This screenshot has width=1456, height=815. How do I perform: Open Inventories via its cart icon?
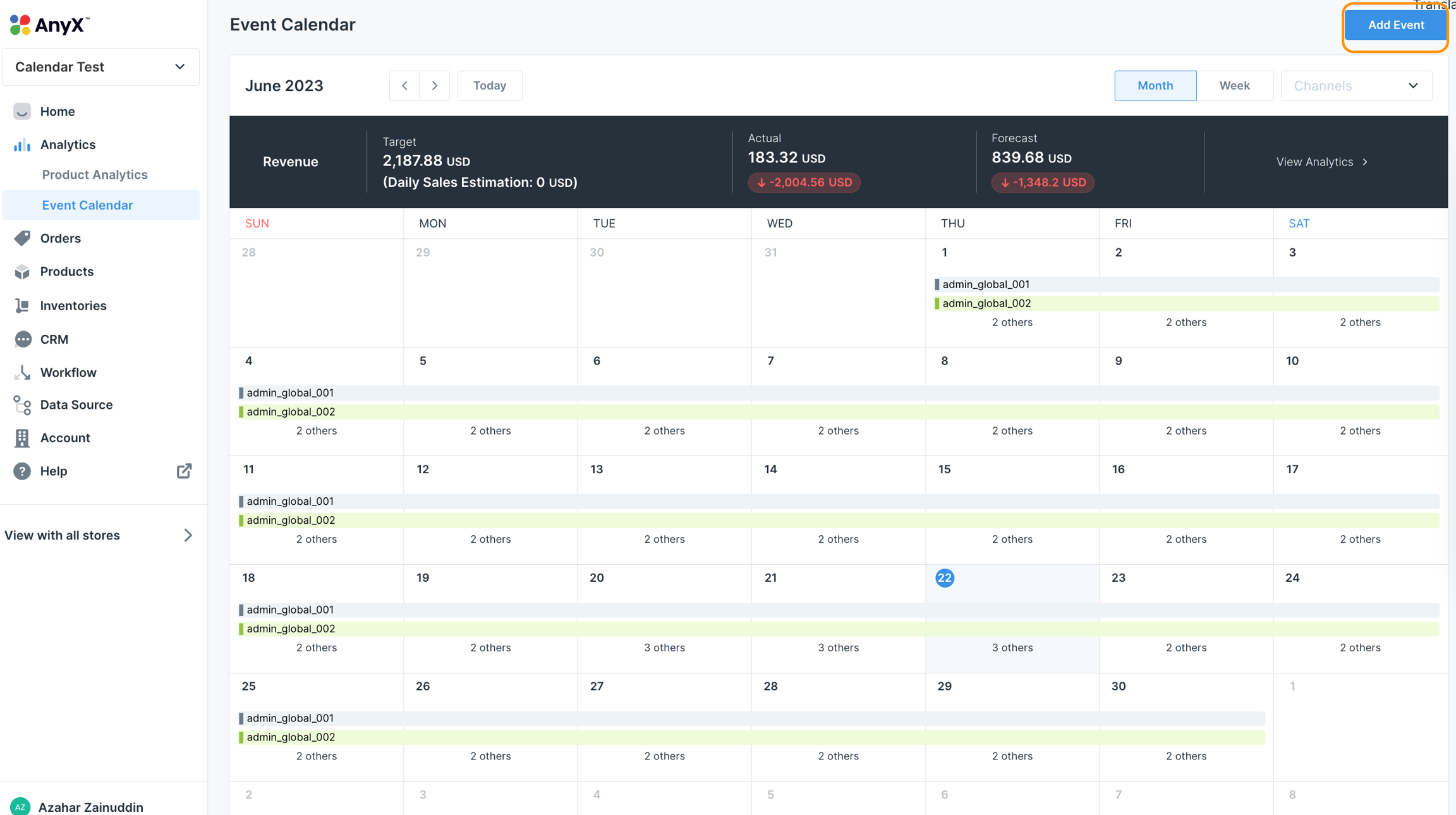(x=22, y=306)
